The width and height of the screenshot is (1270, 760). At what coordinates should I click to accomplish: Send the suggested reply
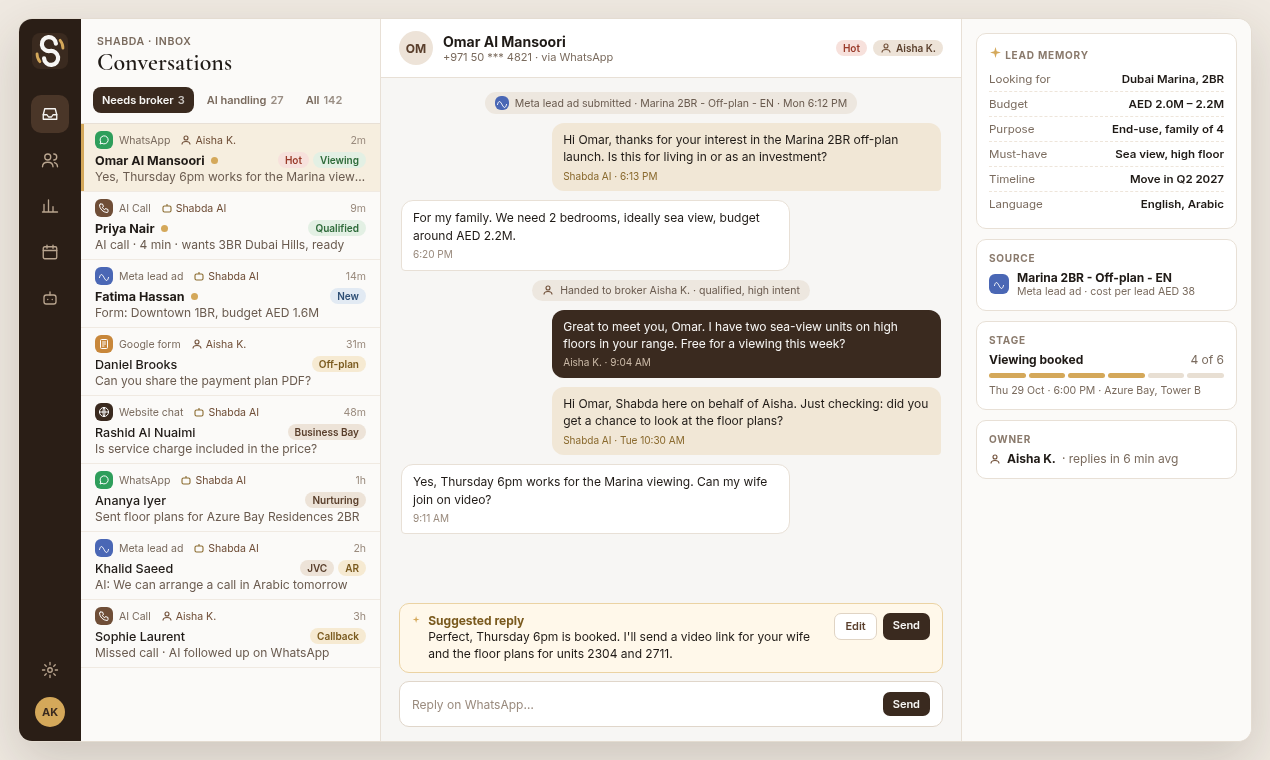[906, 626]
